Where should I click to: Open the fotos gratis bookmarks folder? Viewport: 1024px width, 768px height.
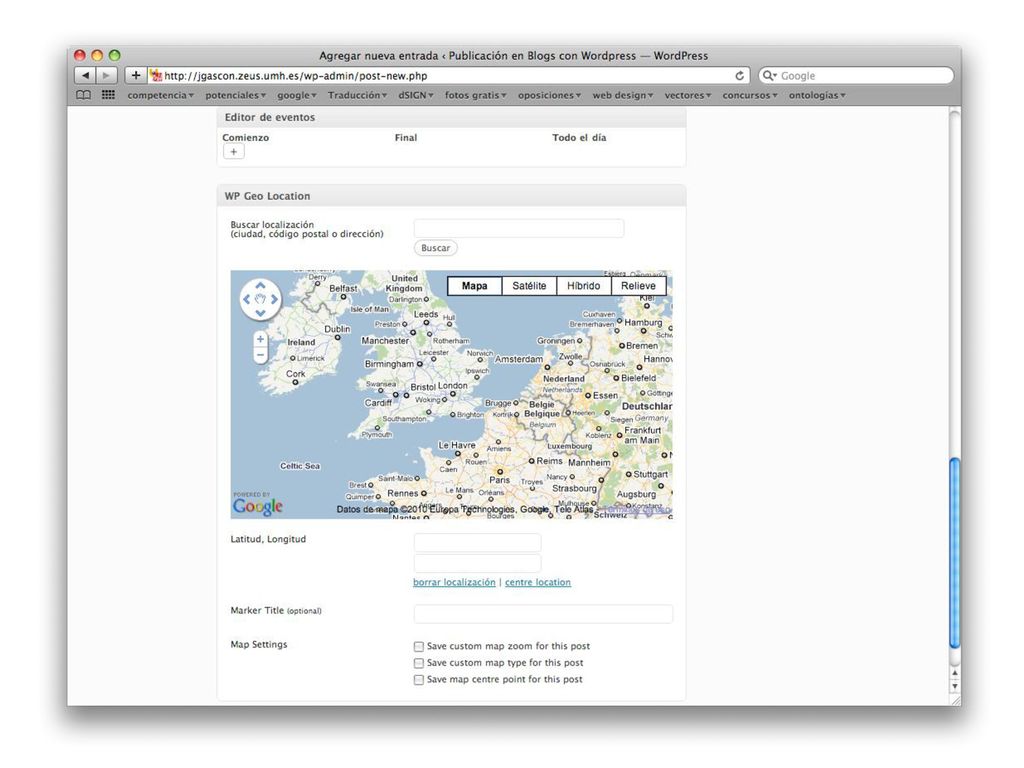475,95
